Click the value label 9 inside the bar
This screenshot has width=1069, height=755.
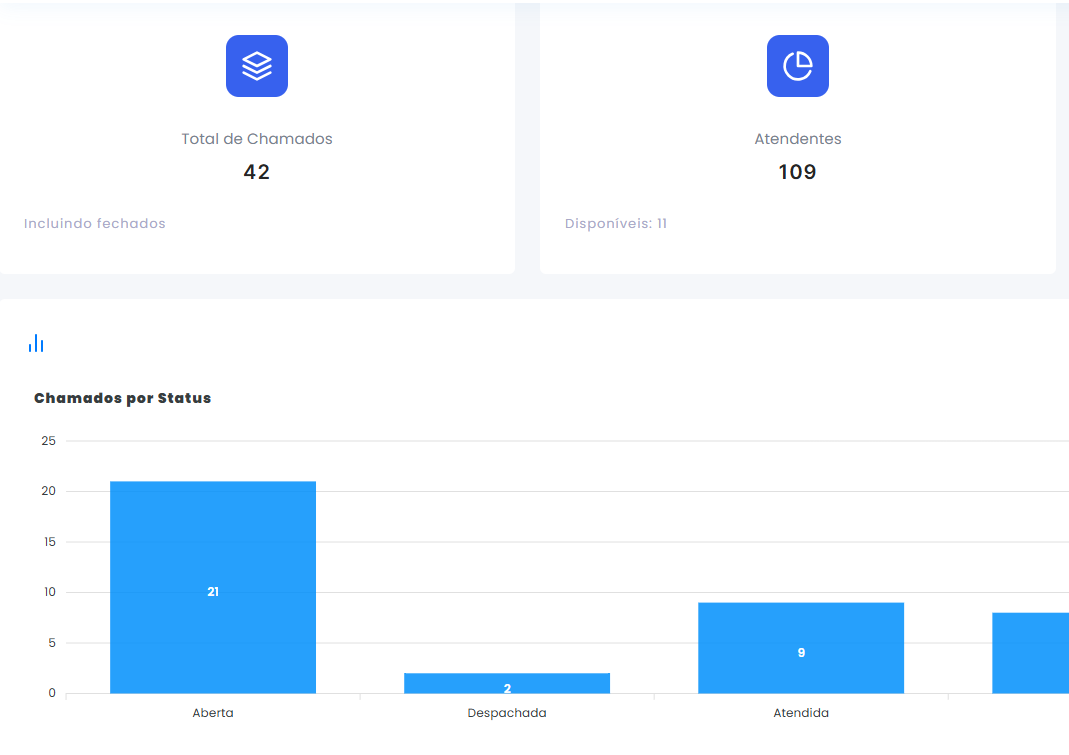coord(801,653)
